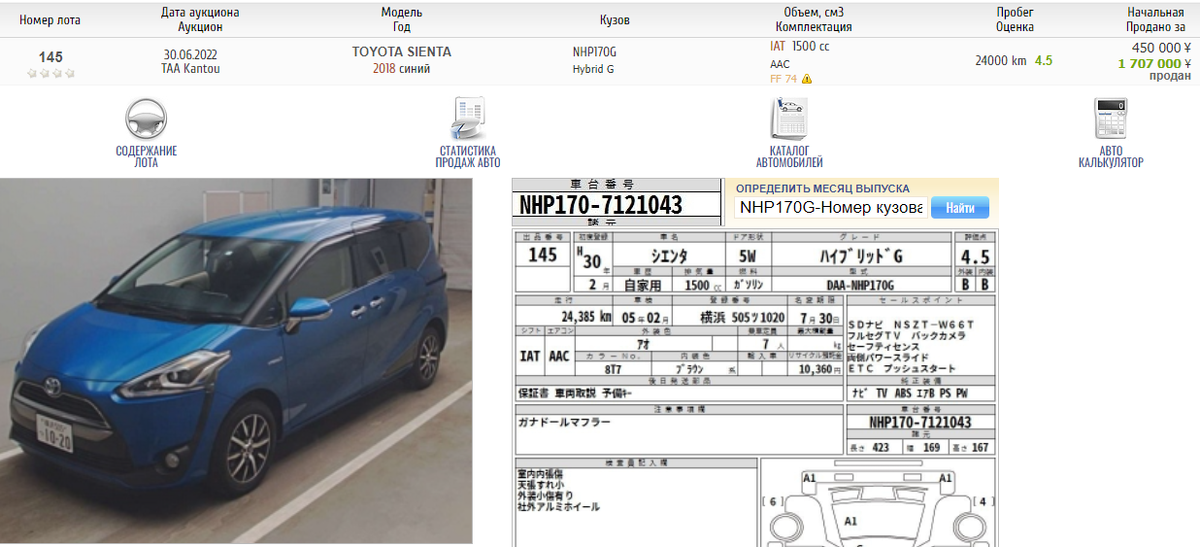
Task: Click the year 2018 синий text
Action: pos(401,69)
